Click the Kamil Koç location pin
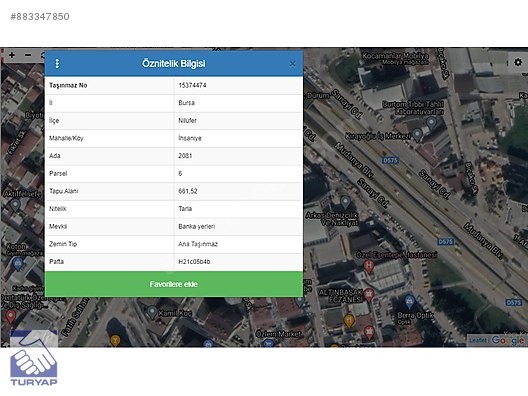The image size is (528, 396). tap(152, 312)
